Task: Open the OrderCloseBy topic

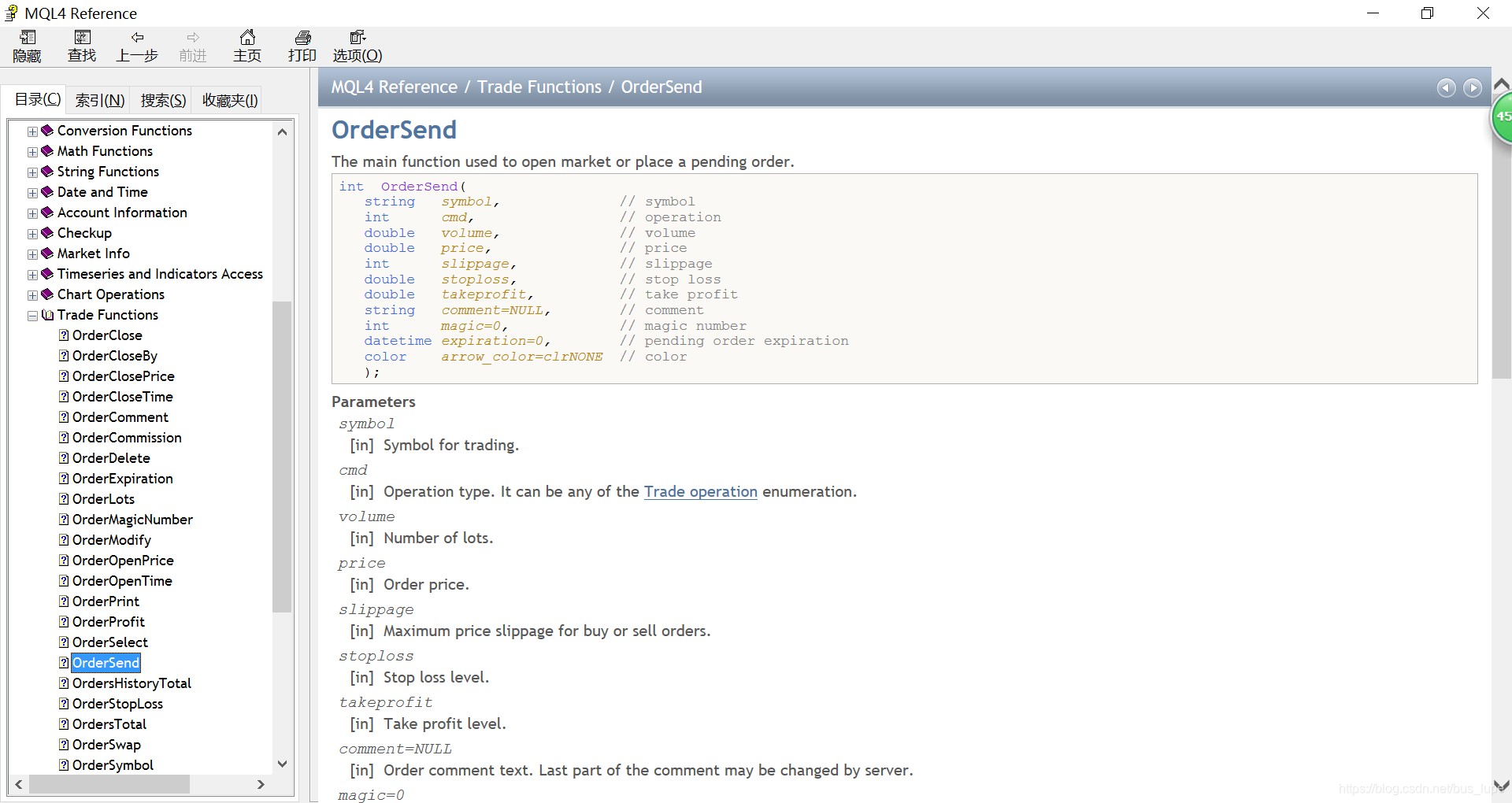Action: tap(115, 356)
